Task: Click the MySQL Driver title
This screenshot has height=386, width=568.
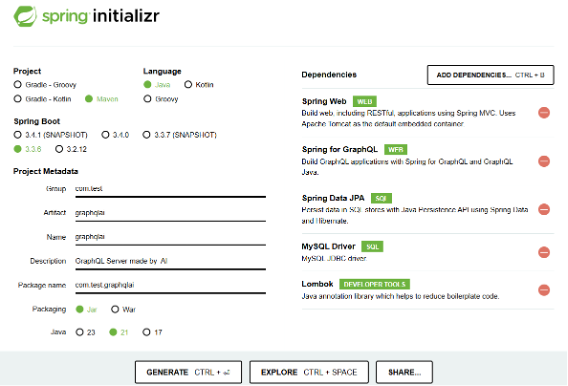Action: click(329, 247)
